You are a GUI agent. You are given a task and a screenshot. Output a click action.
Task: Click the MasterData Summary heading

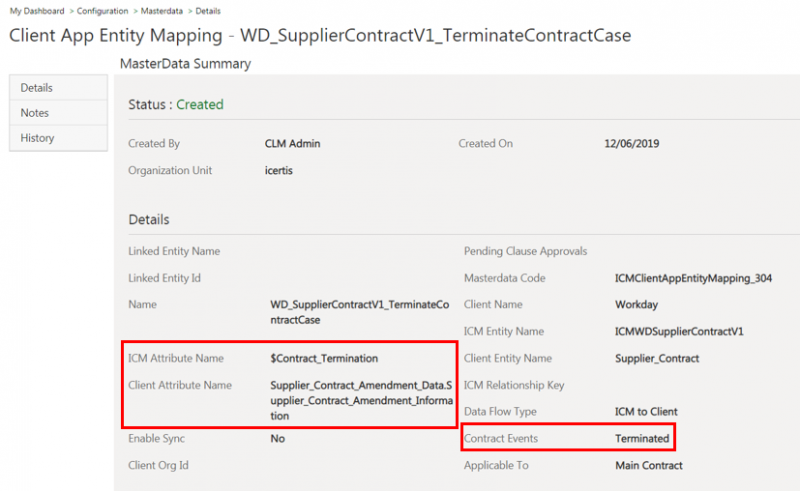point(185,64)
